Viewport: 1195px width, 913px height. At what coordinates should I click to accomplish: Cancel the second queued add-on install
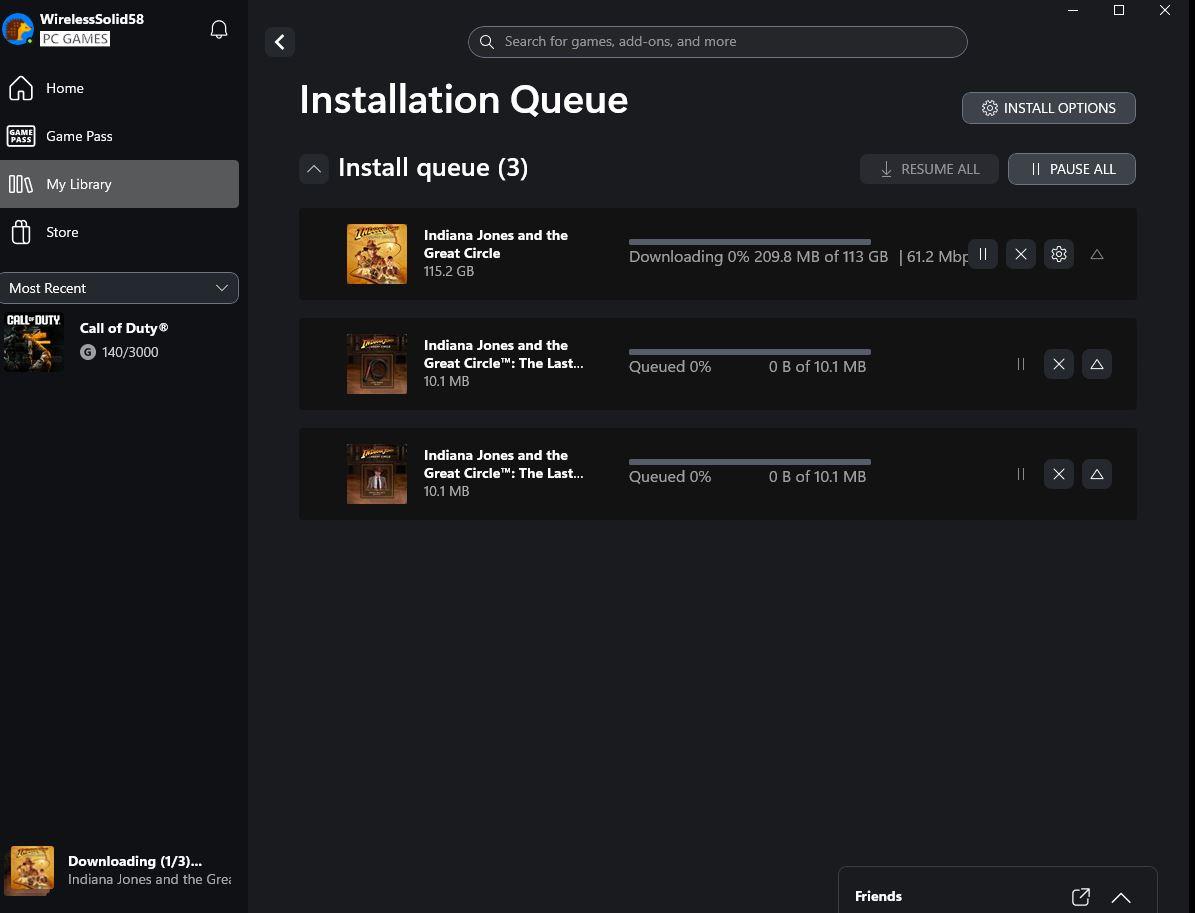click(1059, 365)
